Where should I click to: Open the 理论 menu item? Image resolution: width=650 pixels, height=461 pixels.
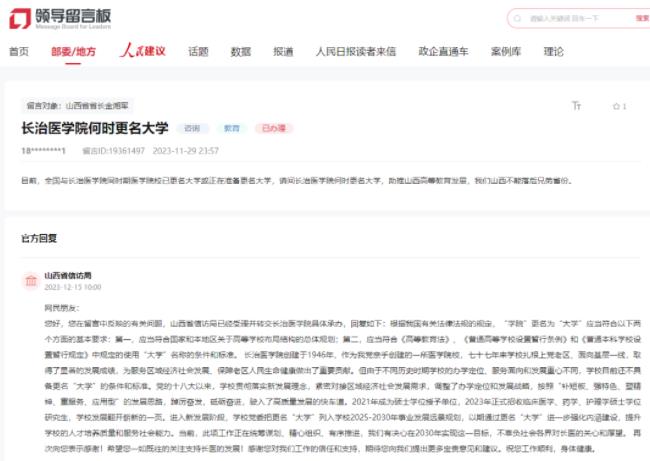553,51
